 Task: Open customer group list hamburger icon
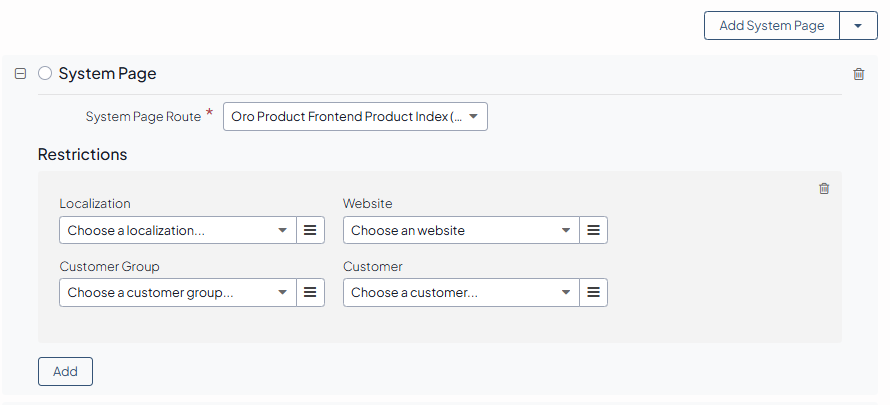(x=310, y=293)
